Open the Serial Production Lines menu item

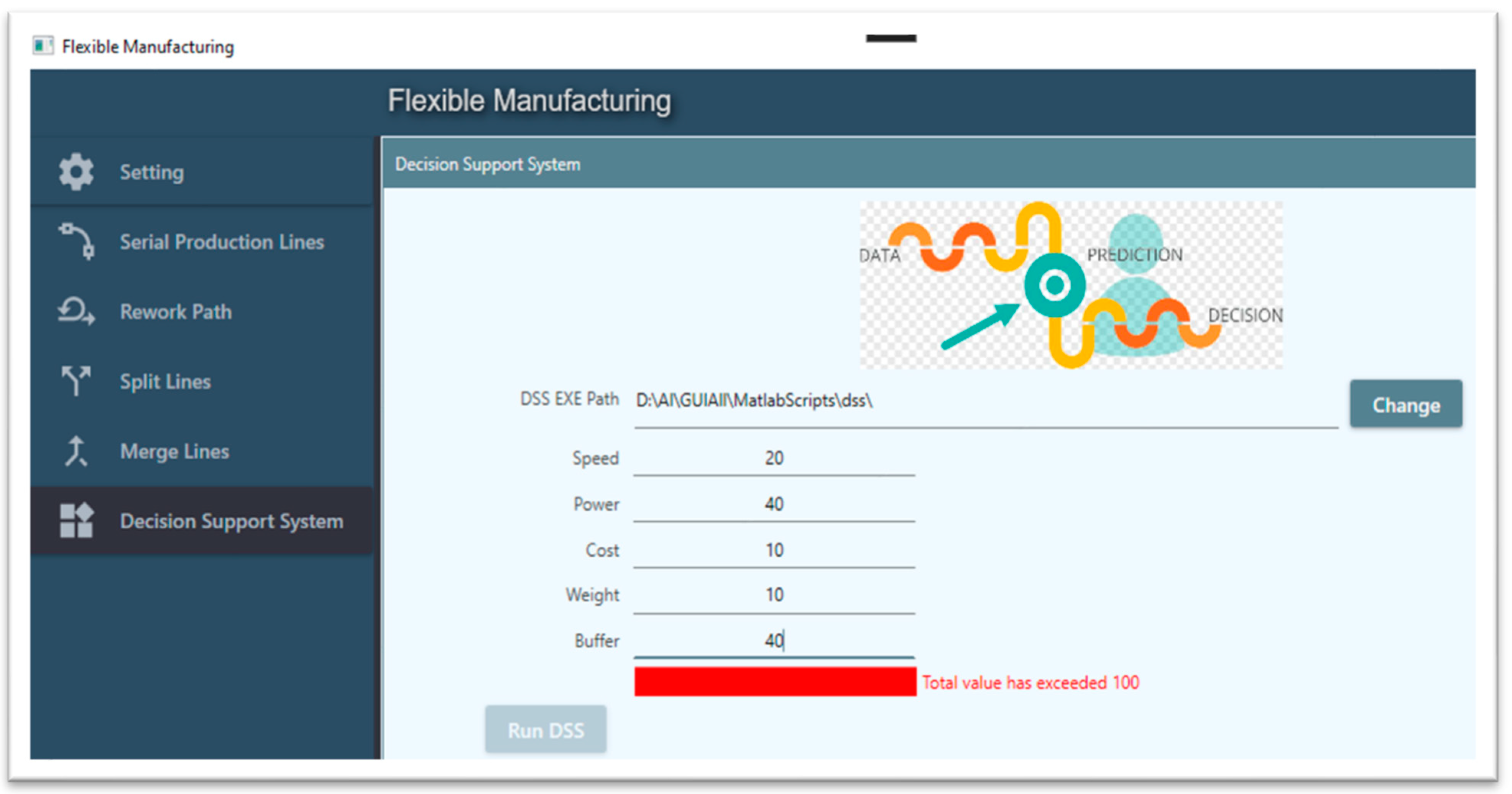coord(221,242)
